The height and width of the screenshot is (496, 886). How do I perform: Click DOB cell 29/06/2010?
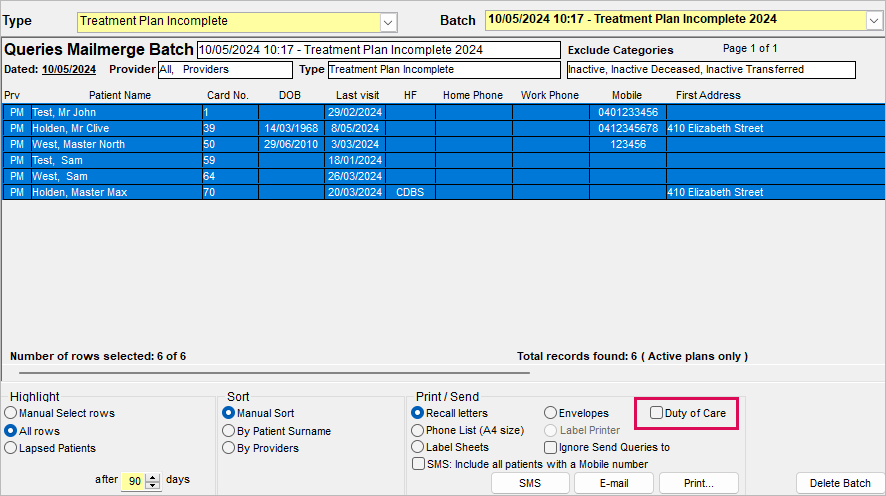tap(292, 144)
